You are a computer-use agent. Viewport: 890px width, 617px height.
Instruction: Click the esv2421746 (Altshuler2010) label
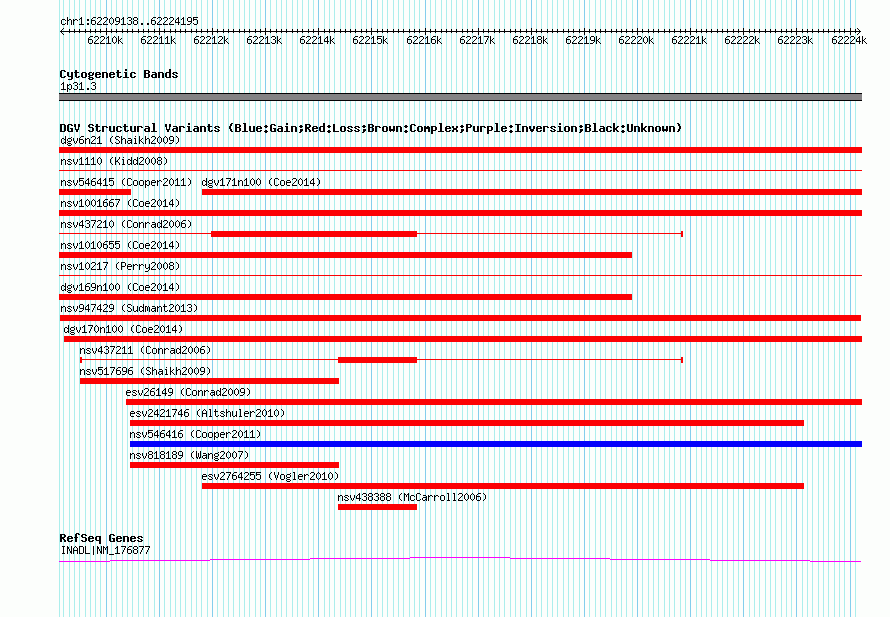[207, 413]
